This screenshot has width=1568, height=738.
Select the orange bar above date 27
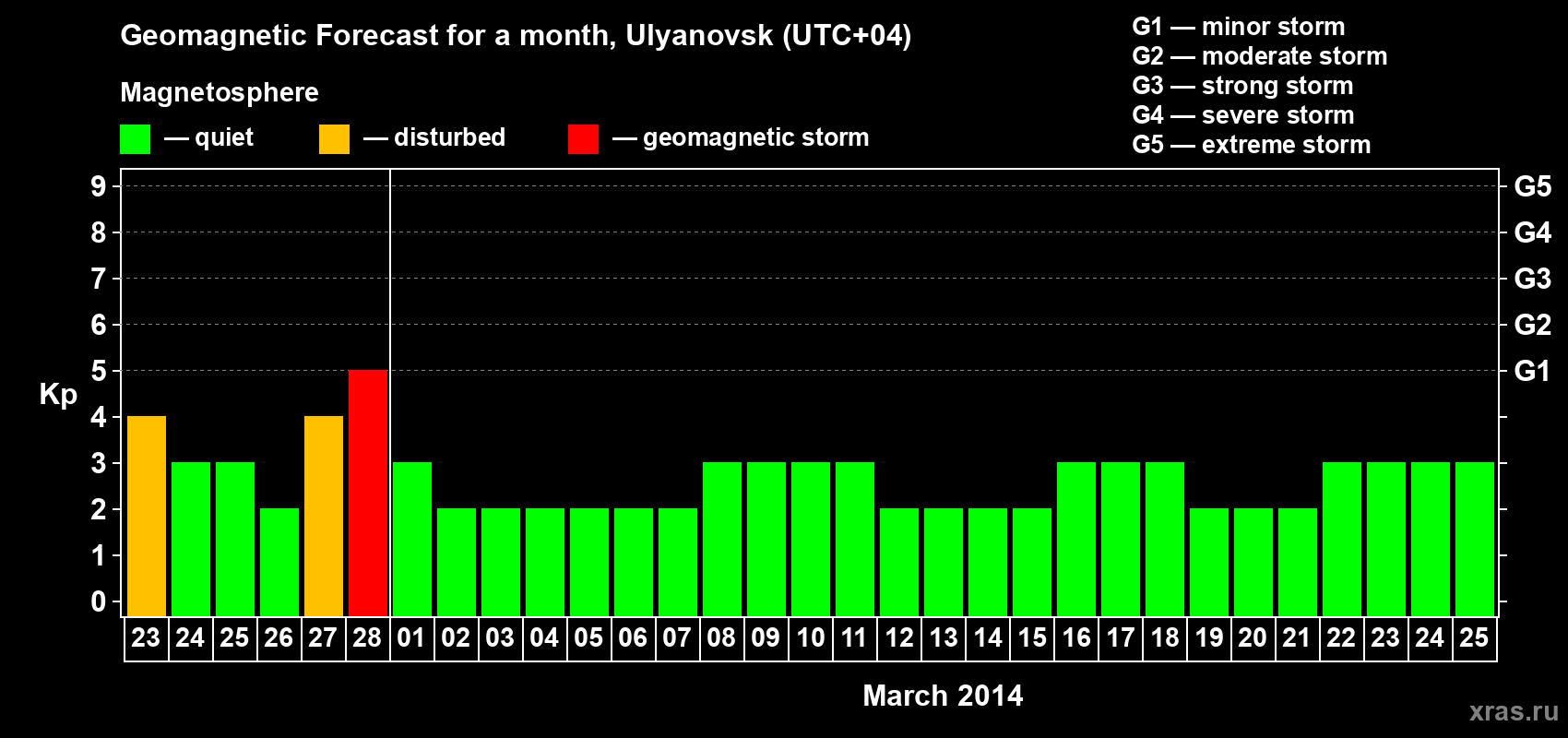point(324,516)
